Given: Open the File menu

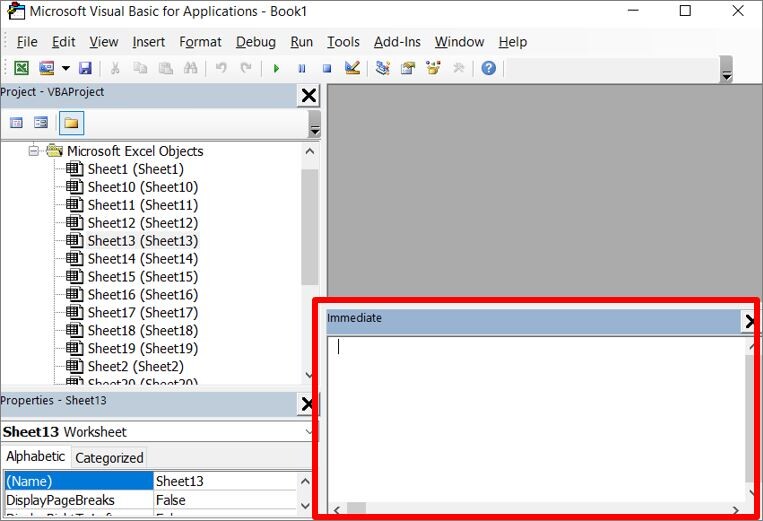Looking at the screenshot, I should 27,42.
